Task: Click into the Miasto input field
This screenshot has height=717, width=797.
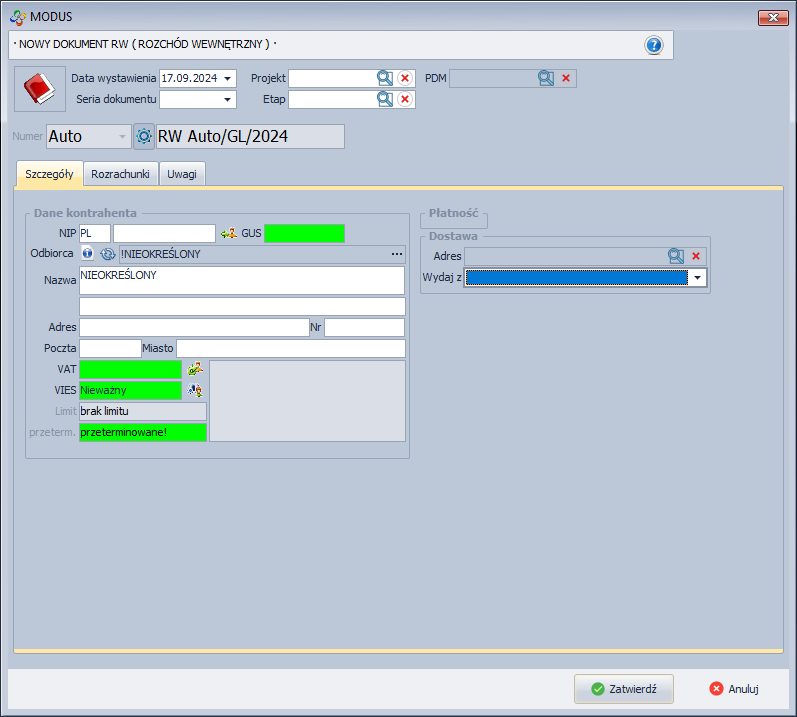Action: coord(290,348)
